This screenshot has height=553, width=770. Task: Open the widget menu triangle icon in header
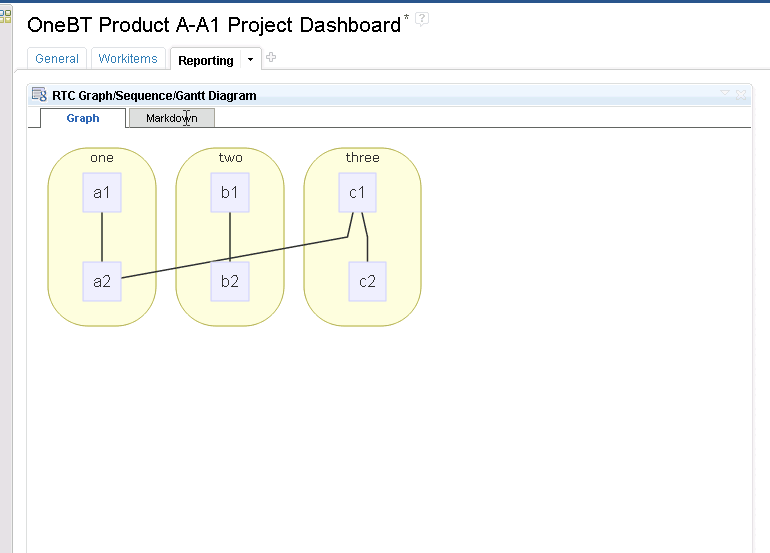[725, 94]
